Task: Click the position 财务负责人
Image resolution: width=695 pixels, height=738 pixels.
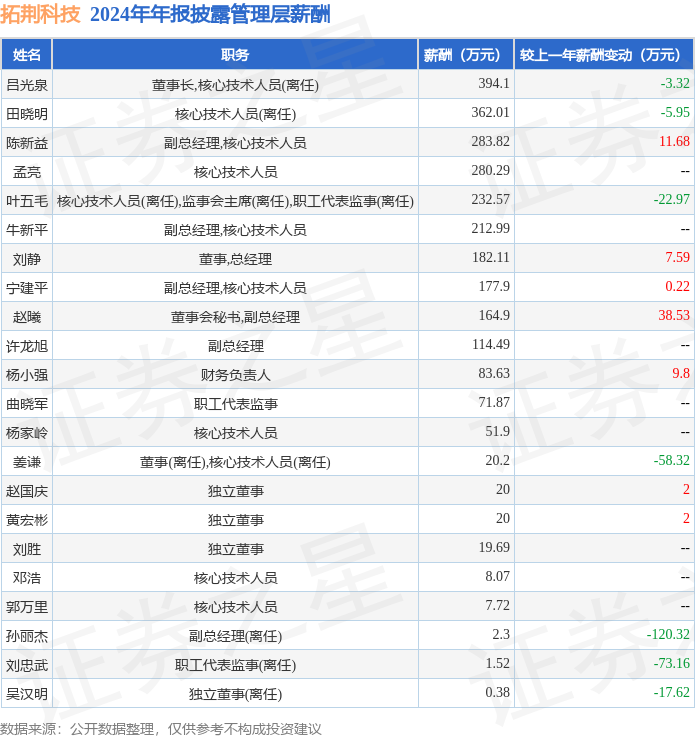Action: (235, 375)
